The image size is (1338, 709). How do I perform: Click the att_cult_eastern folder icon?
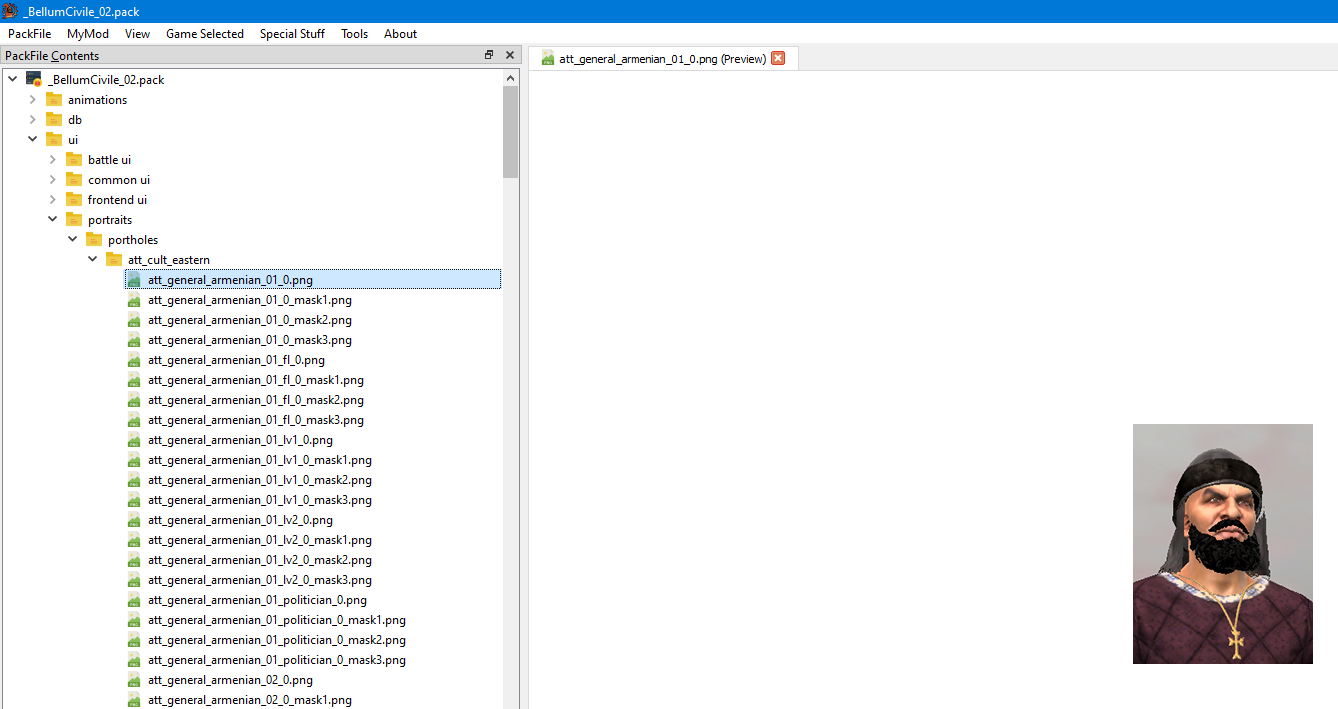click(x=114, y=259)
